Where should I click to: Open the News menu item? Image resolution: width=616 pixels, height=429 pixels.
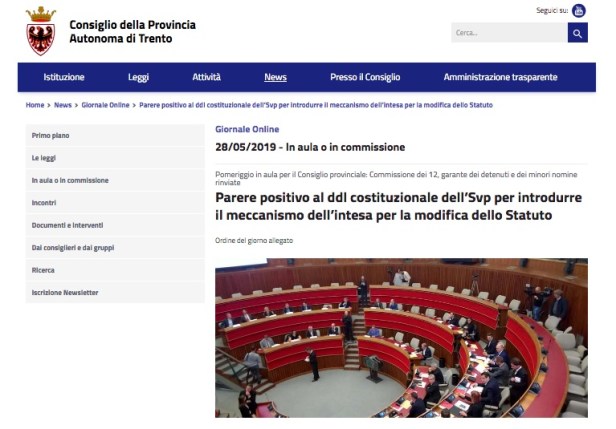pos(275,77)
